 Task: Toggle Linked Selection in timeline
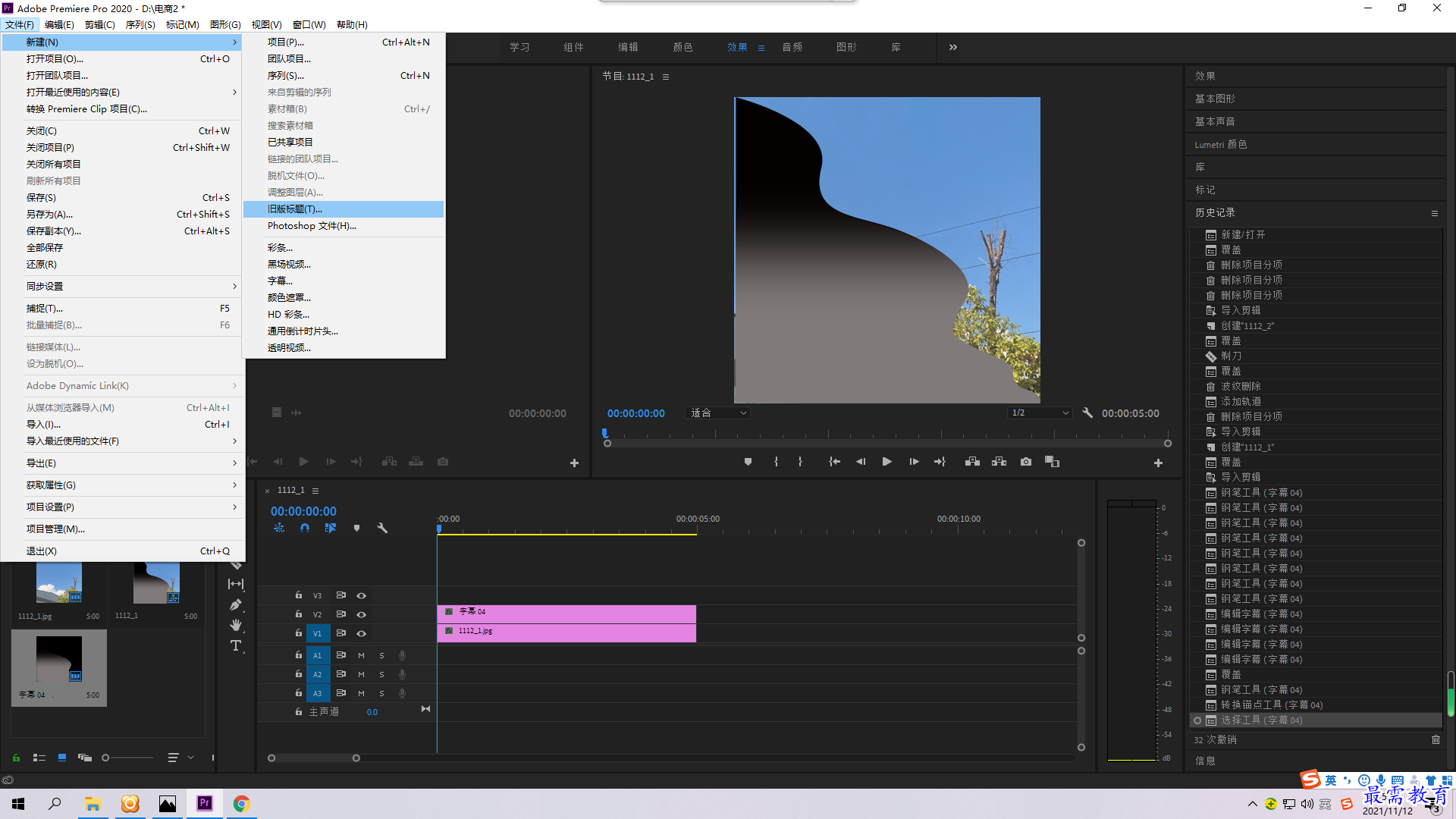point(331,528)
